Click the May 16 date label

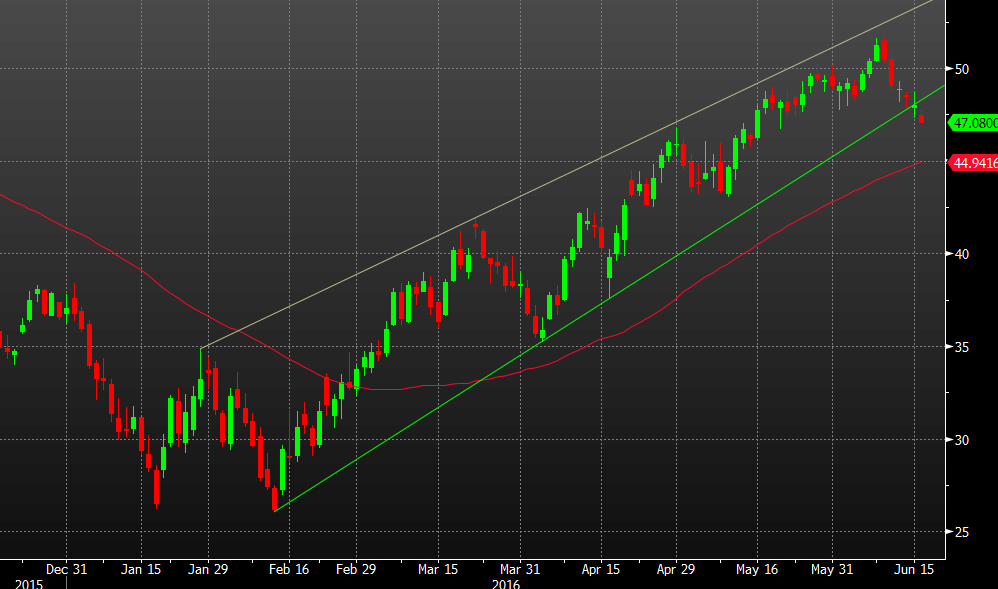(x=757, y=569)
